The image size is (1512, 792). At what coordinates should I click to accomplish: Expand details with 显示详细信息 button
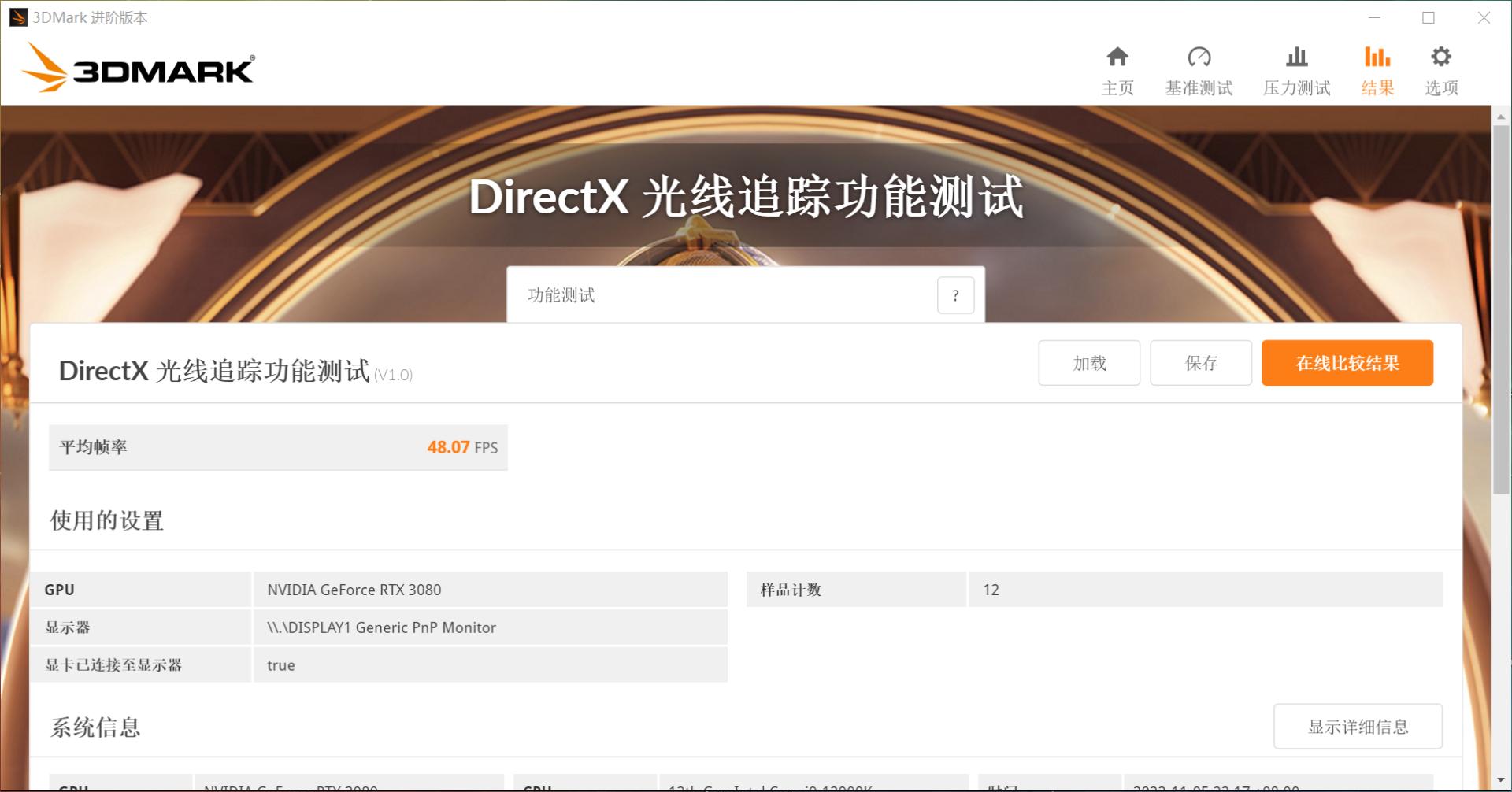coord(1358,727)
